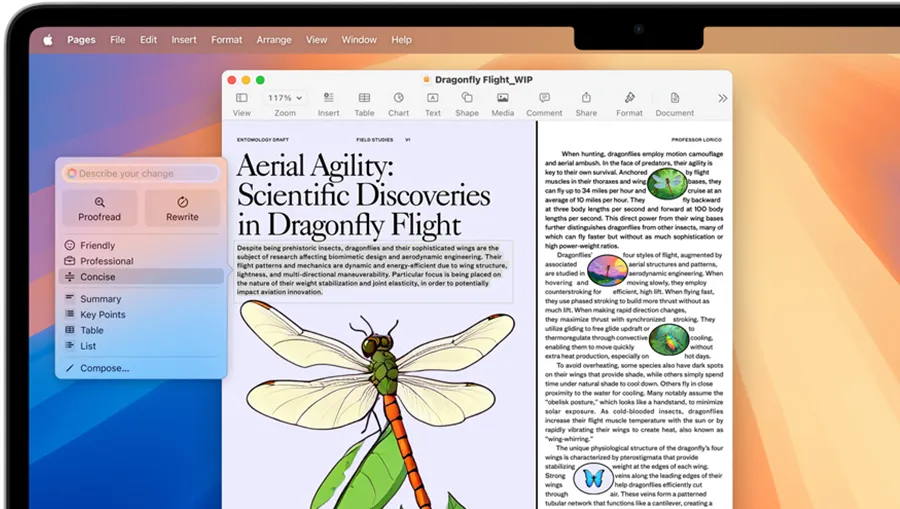Open the Arrange menu

click(x=273, y=40)
